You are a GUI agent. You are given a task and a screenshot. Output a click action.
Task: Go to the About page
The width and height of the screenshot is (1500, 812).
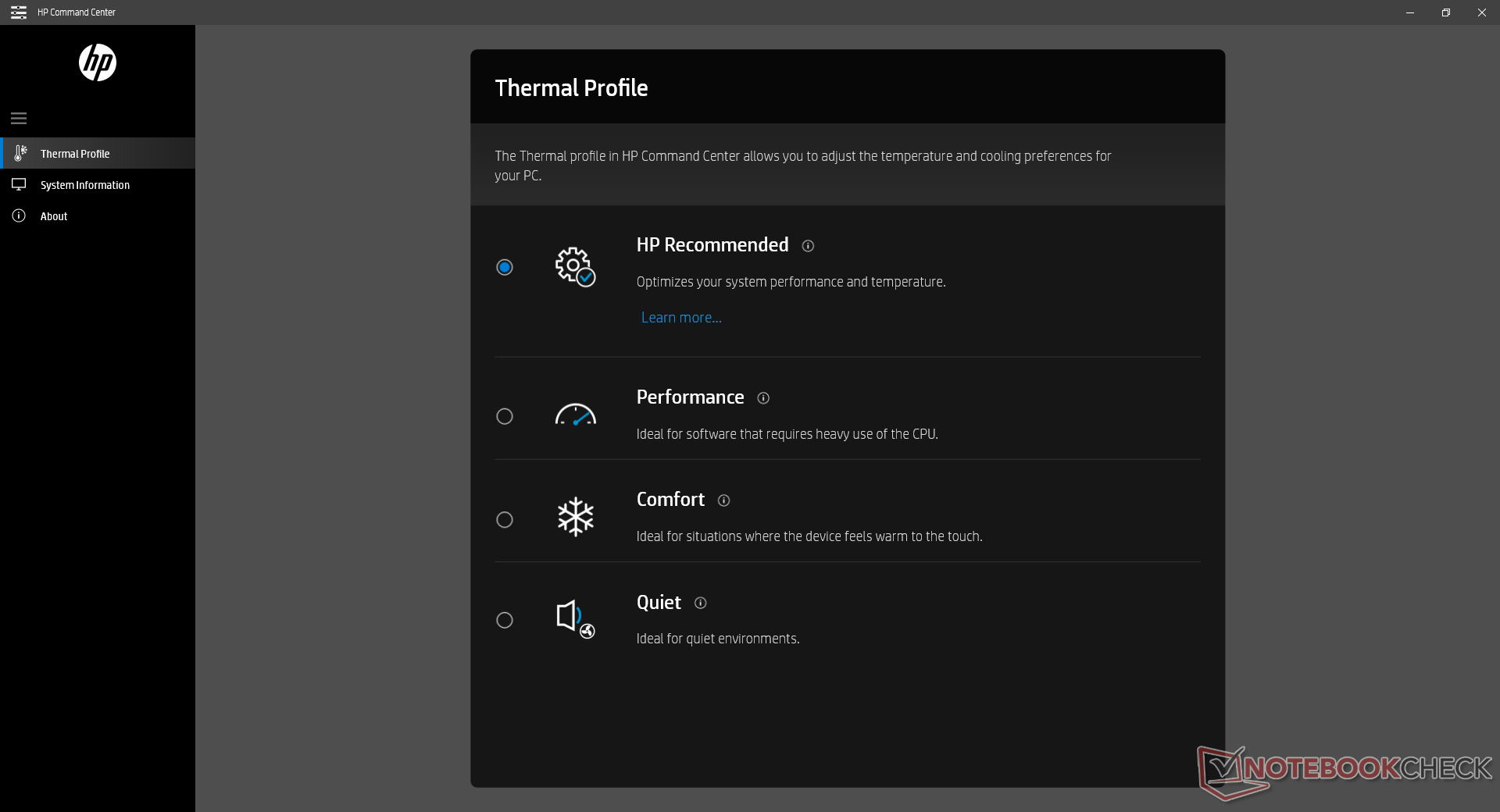(x=54, y=216)
